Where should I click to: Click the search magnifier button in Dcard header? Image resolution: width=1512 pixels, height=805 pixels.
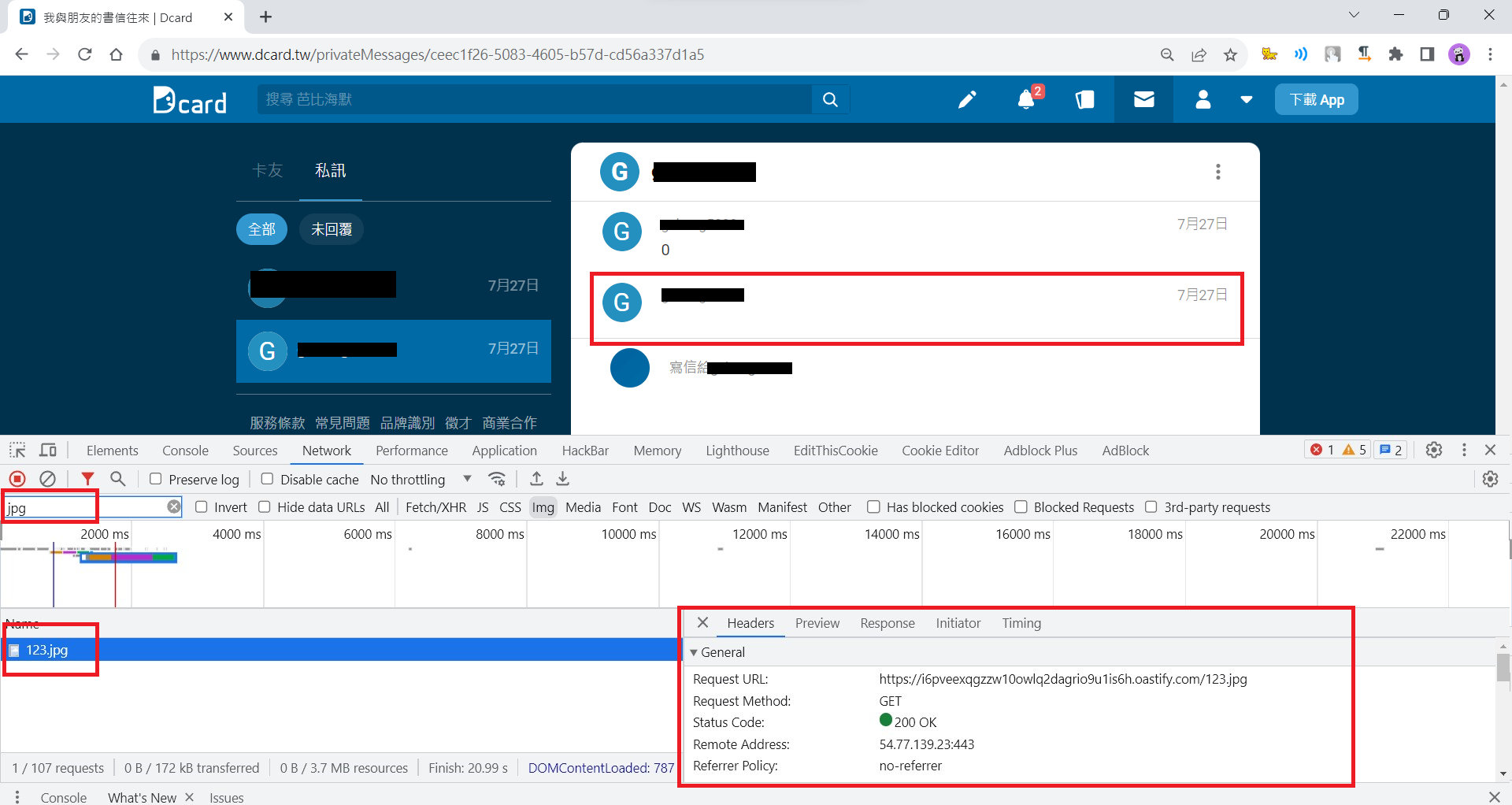tap(830, 99)
